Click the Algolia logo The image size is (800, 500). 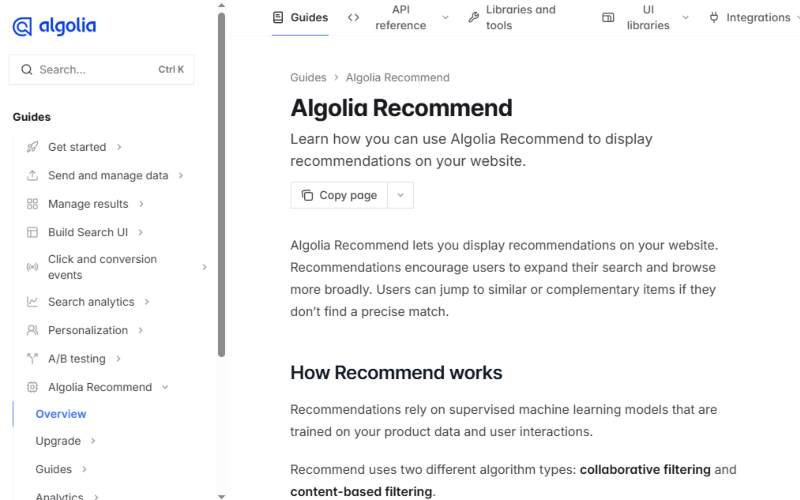54,26
